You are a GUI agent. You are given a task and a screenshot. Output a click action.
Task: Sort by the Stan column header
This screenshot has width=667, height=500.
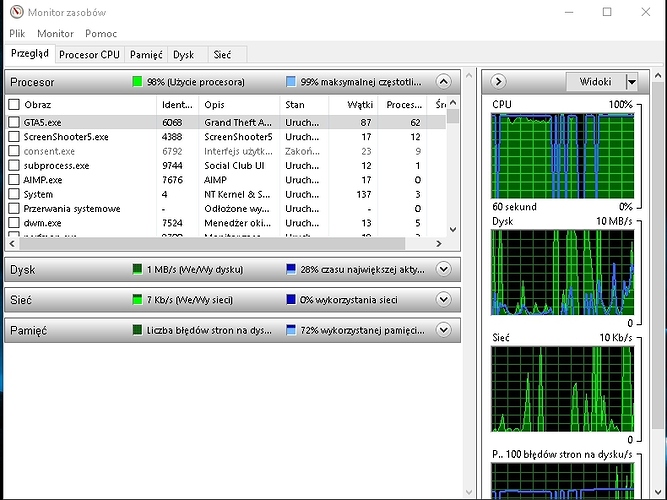(304, 104)
